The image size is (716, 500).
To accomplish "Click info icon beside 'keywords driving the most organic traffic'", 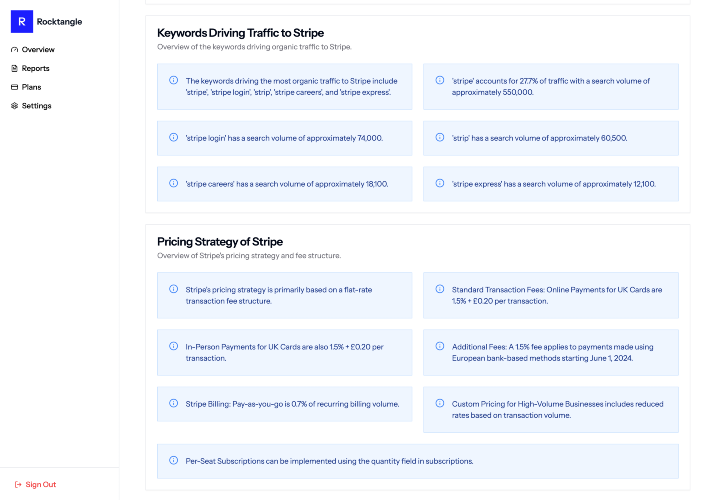I will tap(174, 80).
